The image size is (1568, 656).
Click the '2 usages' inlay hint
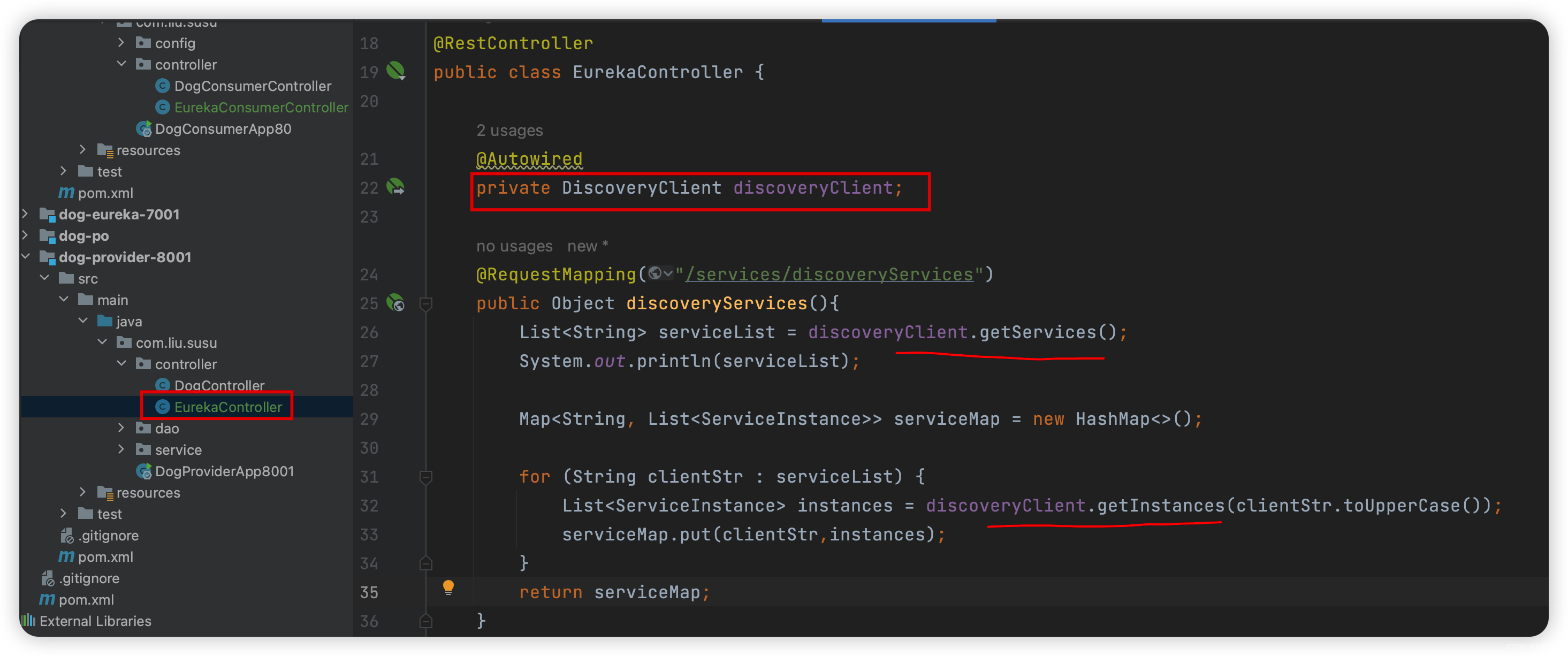(x=509, y=130)
